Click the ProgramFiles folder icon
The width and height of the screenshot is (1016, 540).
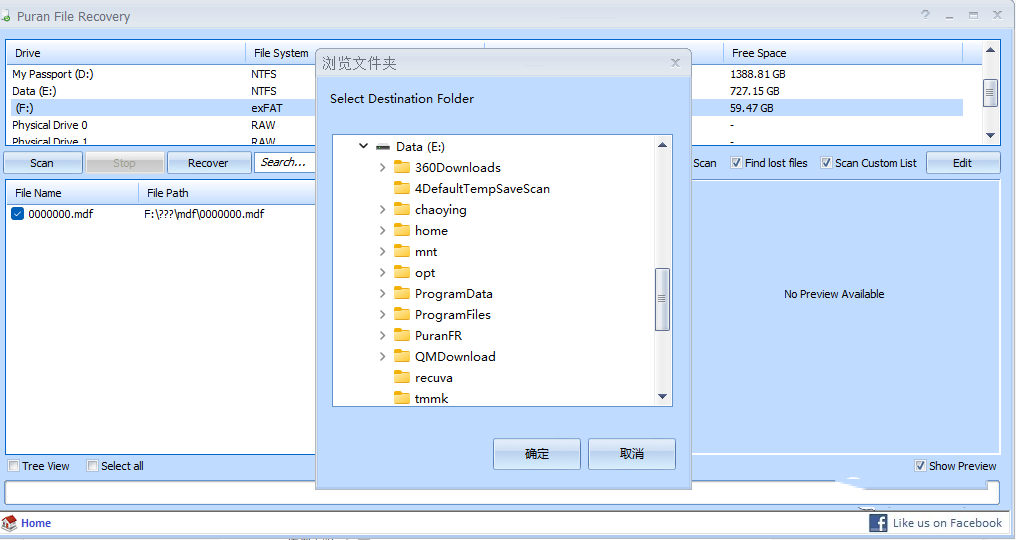pos(402,314)
